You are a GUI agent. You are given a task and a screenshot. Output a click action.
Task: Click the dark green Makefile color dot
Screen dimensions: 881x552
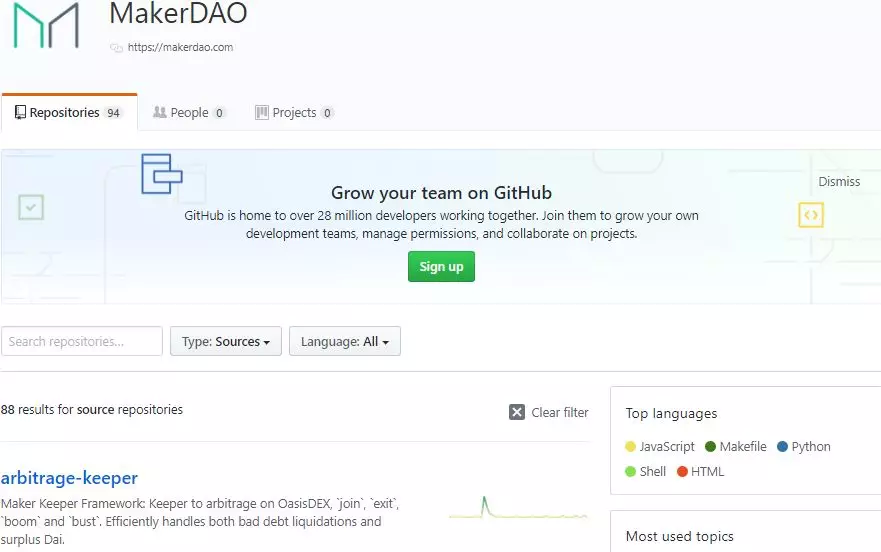[710, 447]
